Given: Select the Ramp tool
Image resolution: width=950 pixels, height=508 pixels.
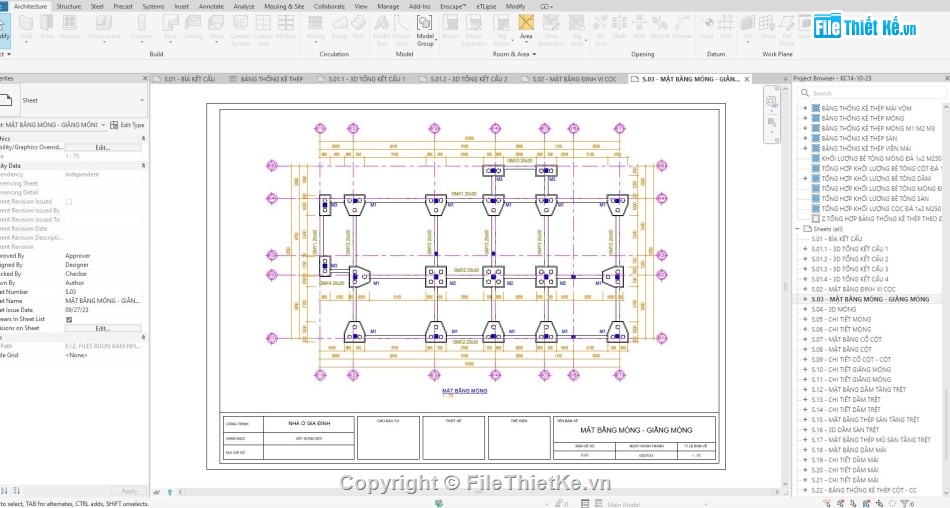Looking at the screenshot, I should pos(339,27).
